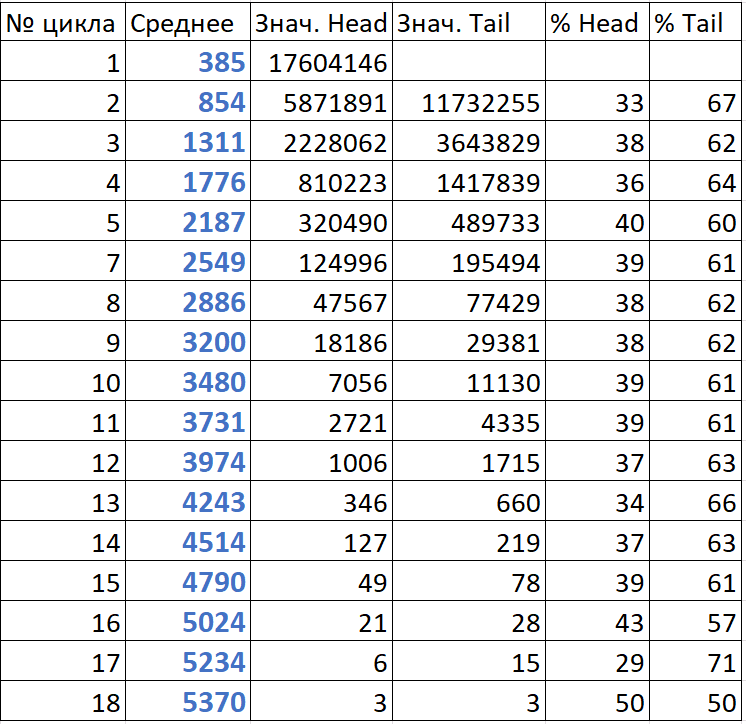
Task: Select the "% Head" header cell
Action: pyautogui.click(x=596, y=24)
